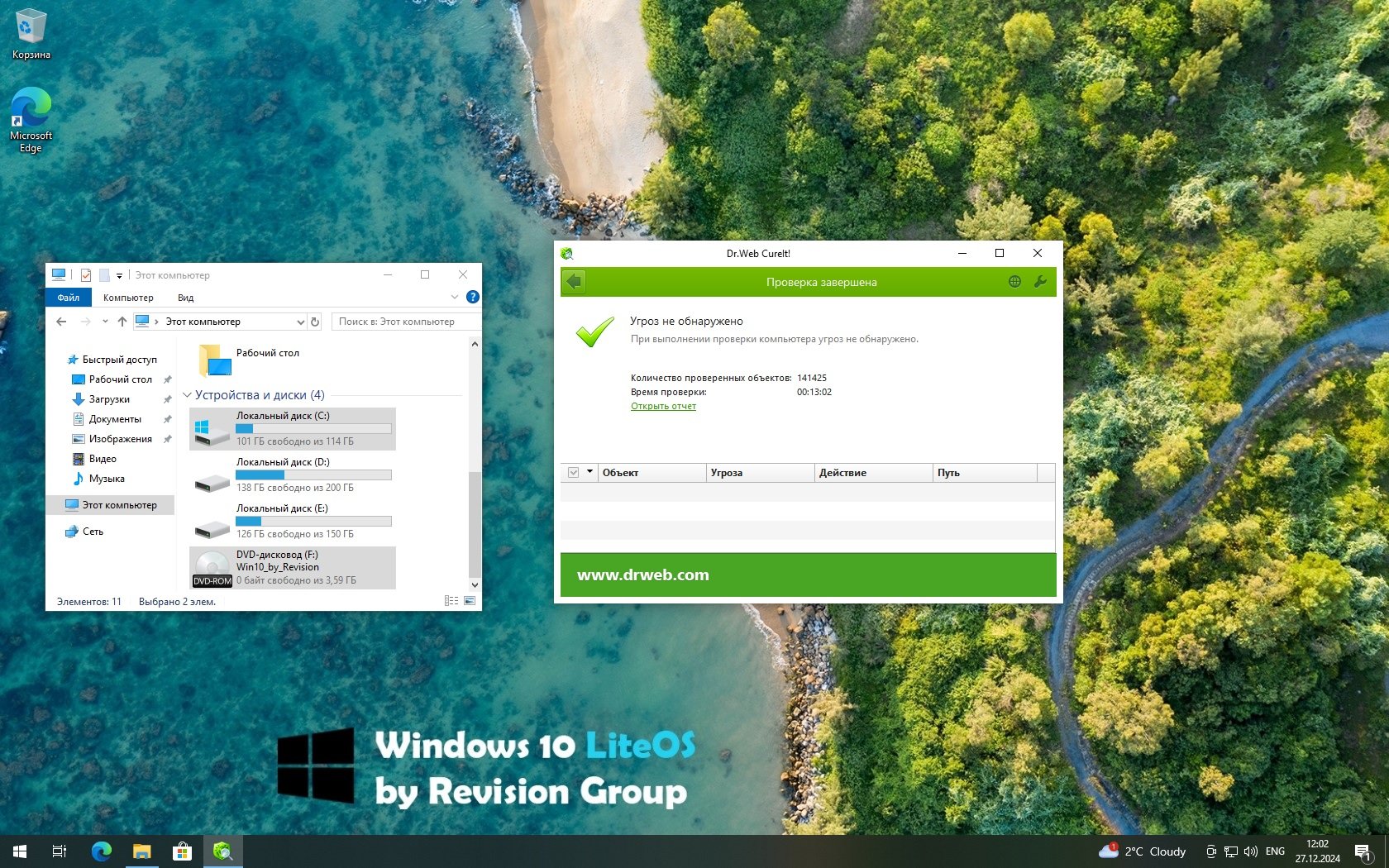Click the 'Поиск в: Этот компьютер' search field

point(405,322)
